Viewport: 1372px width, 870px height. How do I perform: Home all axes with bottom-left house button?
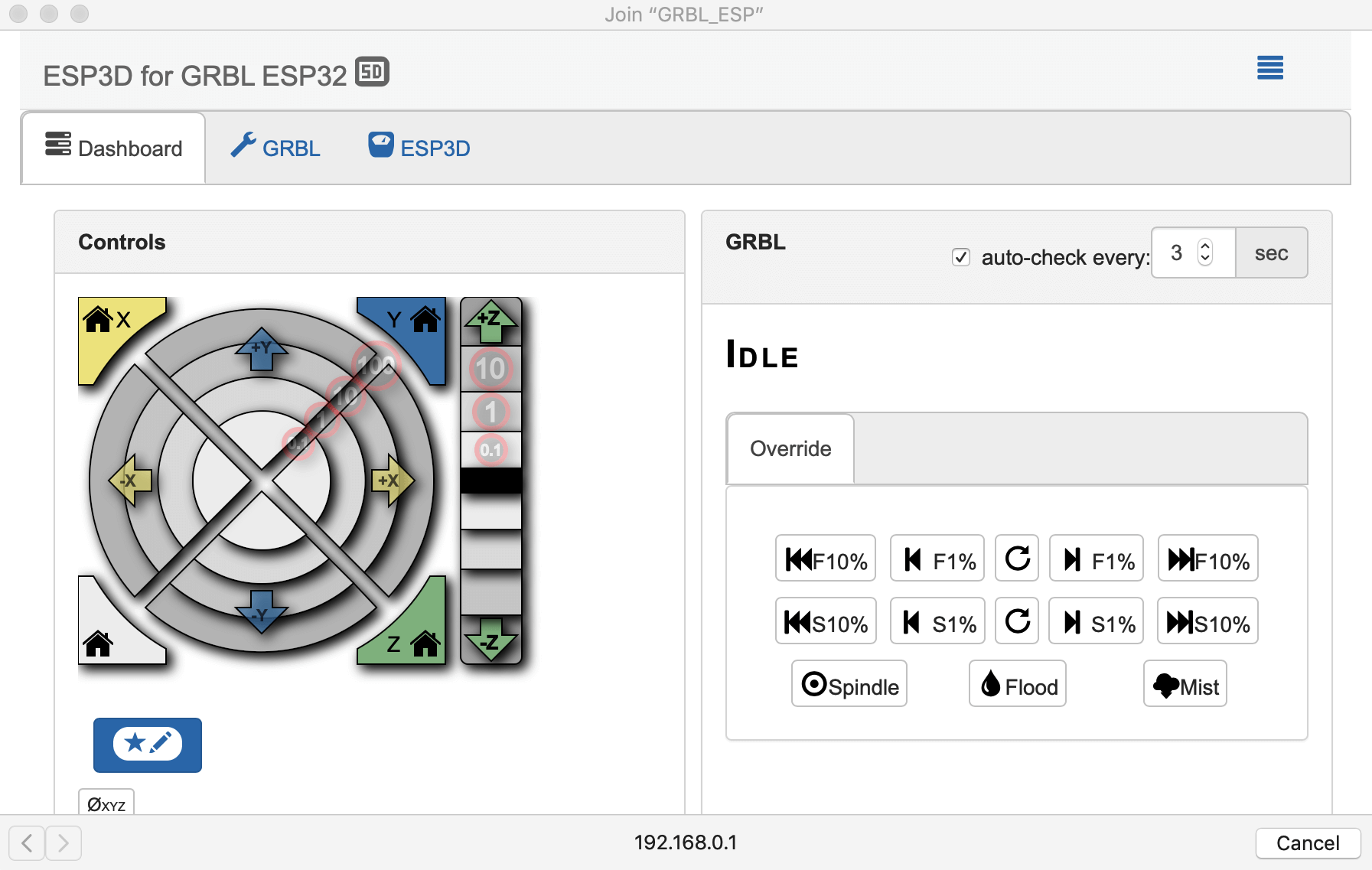click(109, 632)
